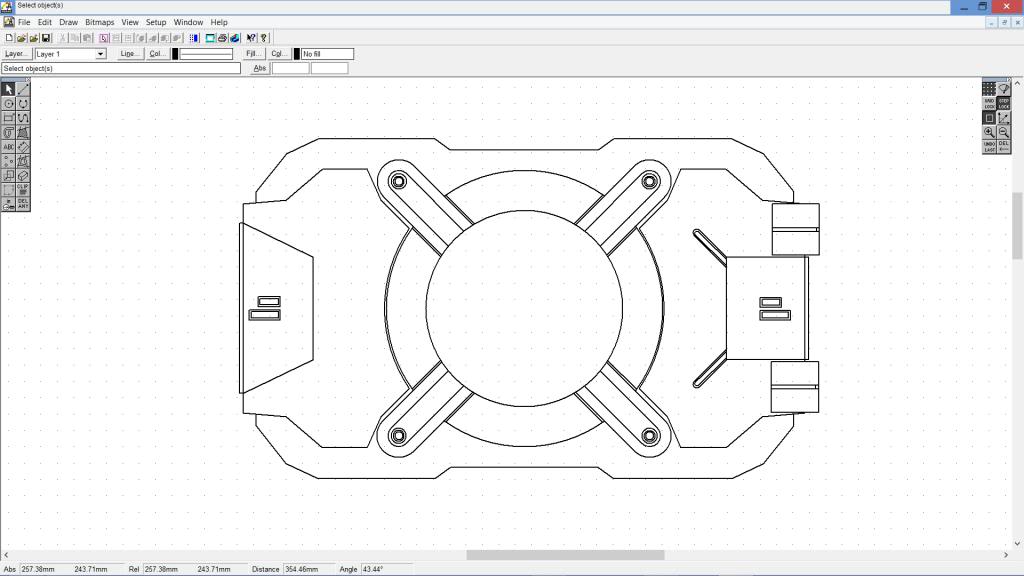The height and width of the screenshot is (576, 1024).
Task: Click the Open file folder icon
Action: click(22, 38)
